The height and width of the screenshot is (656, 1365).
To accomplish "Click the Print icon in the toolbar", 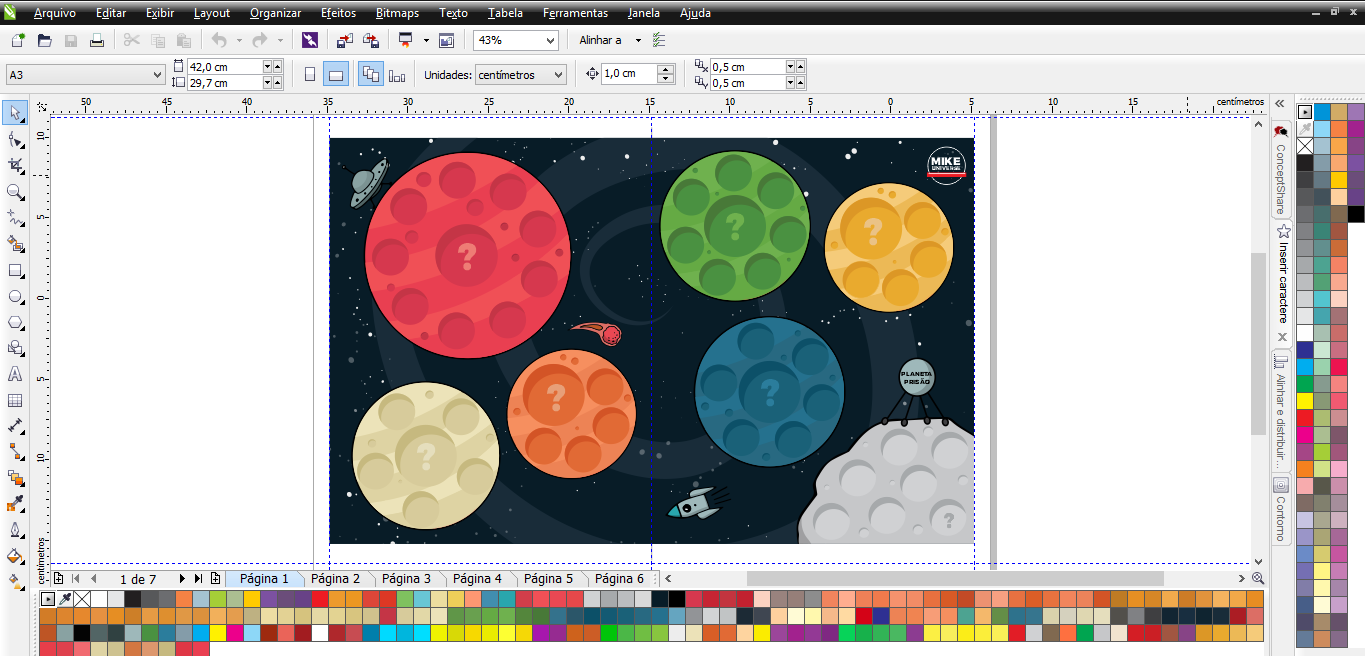I will click(97, 40).
